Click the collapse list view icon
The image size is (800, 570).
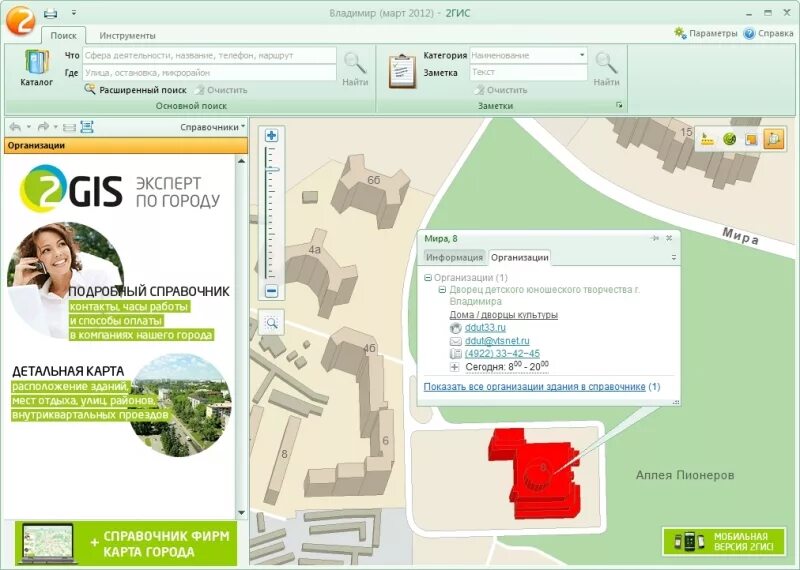click(70, 127)
